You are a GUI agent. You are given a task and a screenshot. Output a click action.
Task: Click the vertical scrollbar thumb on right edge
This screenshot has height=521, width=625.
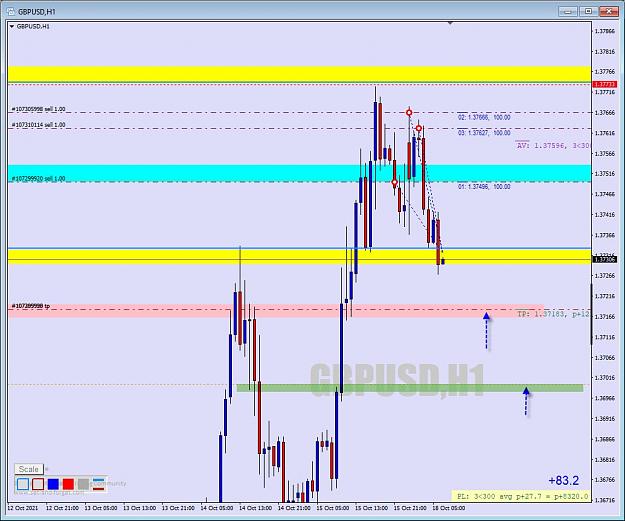(591, 314)
